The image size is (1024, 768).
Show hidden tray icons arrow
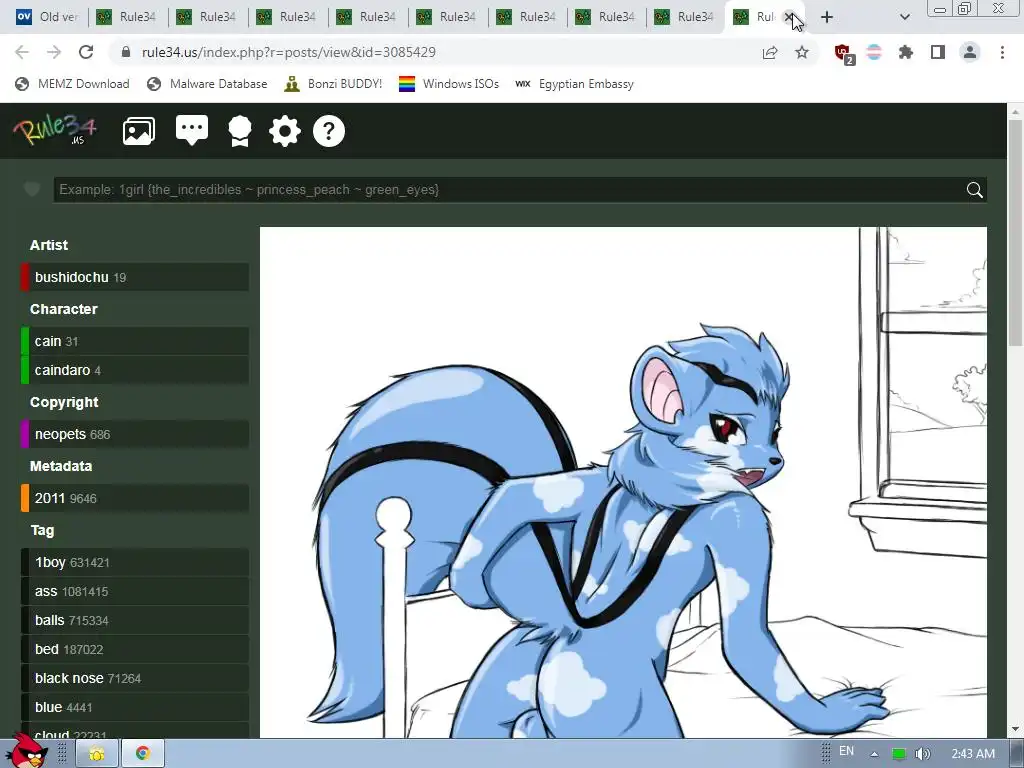[x=874, y=754]
